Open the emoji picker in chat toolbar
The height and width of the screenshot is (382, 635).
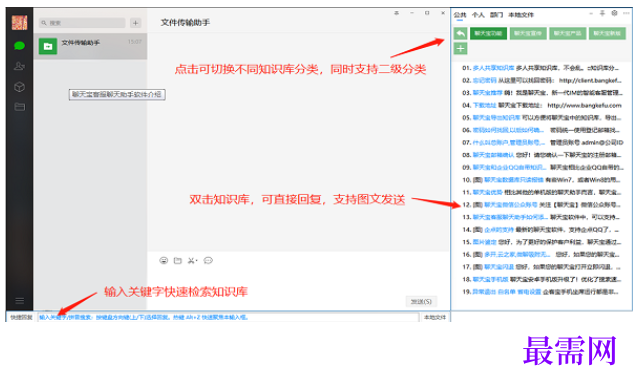click(x=164, y=260)
